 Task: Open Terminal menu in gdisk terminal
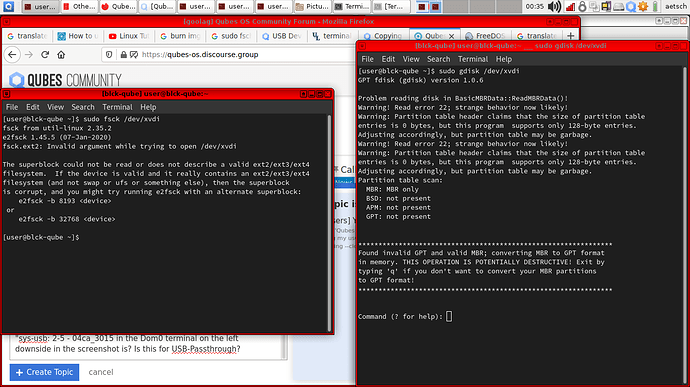click(x=473, y=59)
